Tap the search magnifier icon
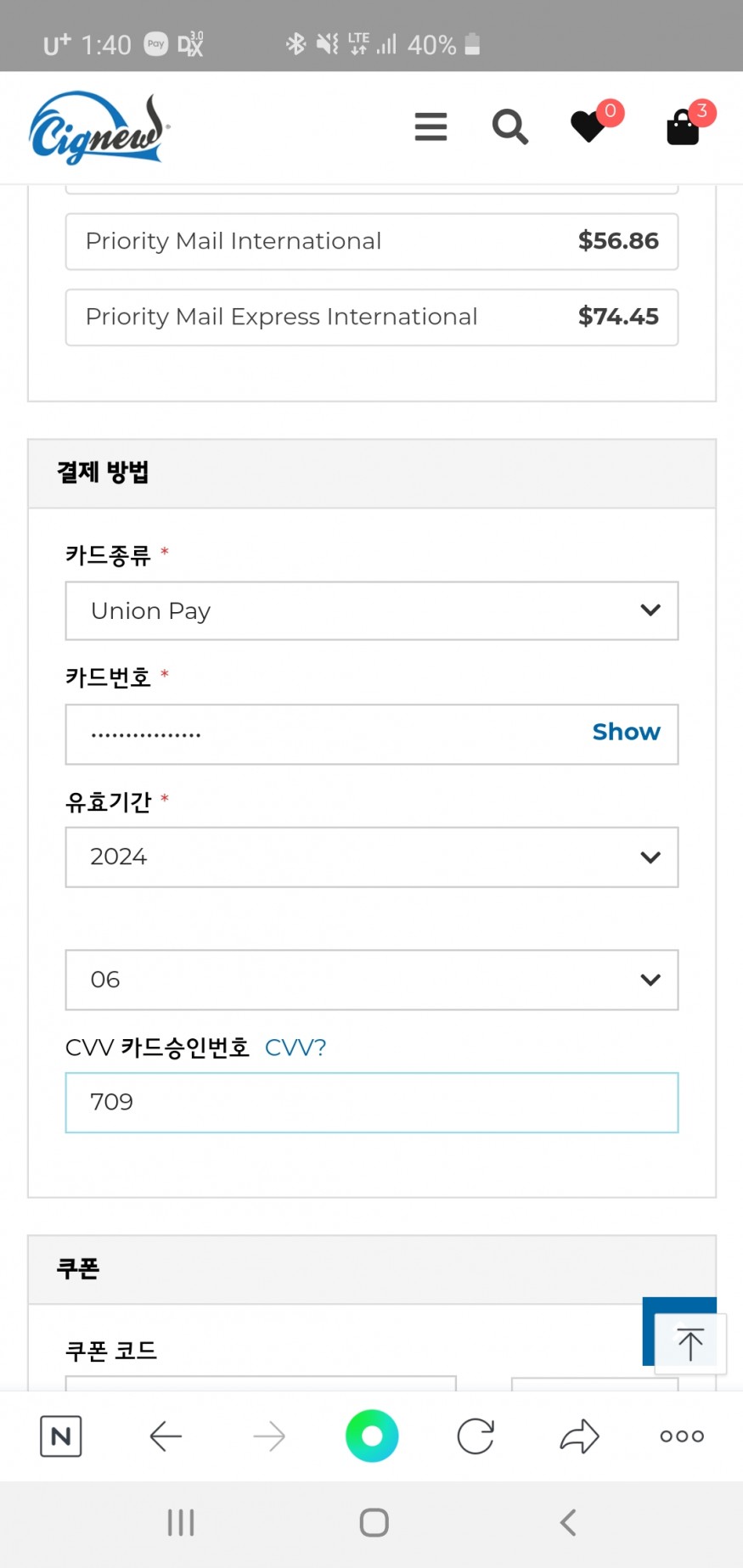The height and width of the screenshot is (1568, 743). point(510,127)
